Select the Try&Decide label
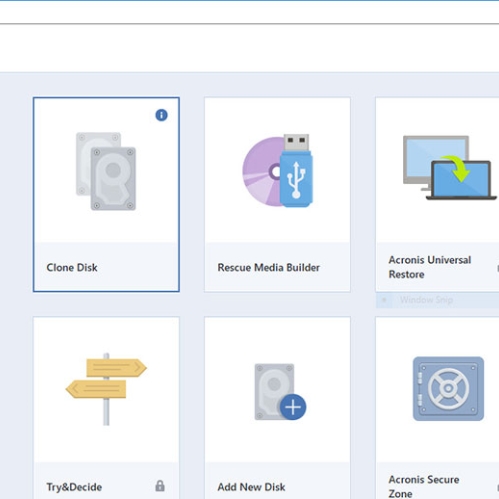This screenshot has height=499, width=499. coord(74,487)
